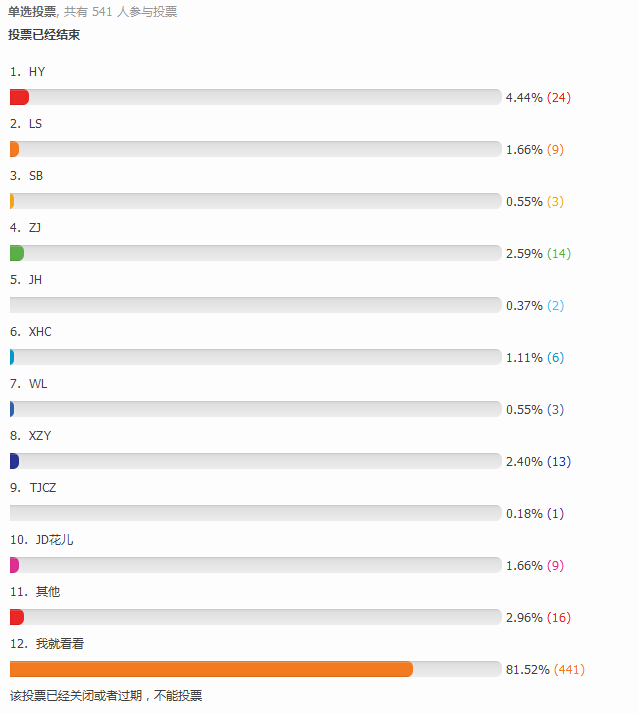Image resolution: width=638 pixels, height=714 pixels.
Task: Click the 1.66% (9) result for LS
Action: [x=535, y=149]
